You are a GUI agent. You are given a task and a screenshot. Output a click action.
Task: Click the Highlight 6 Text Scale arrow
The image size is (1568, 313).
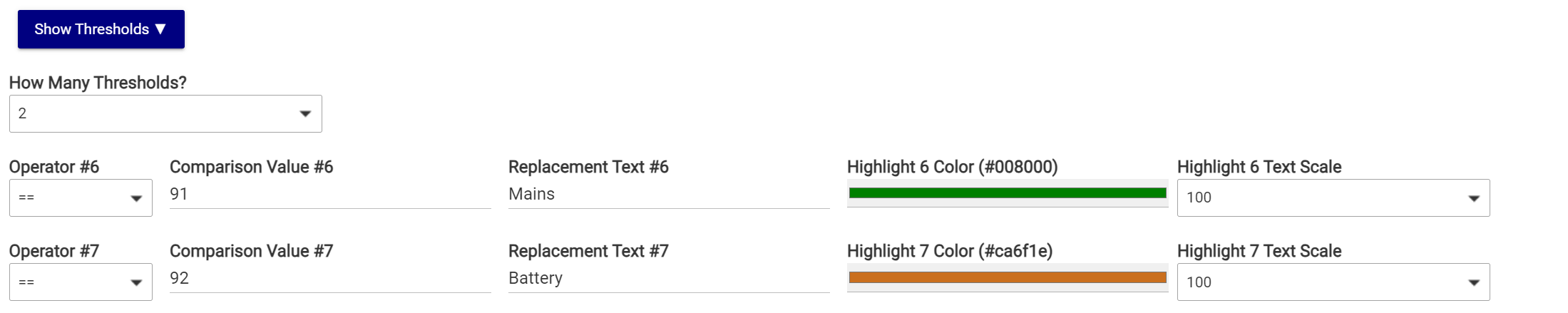click(x=1474, y=199)
